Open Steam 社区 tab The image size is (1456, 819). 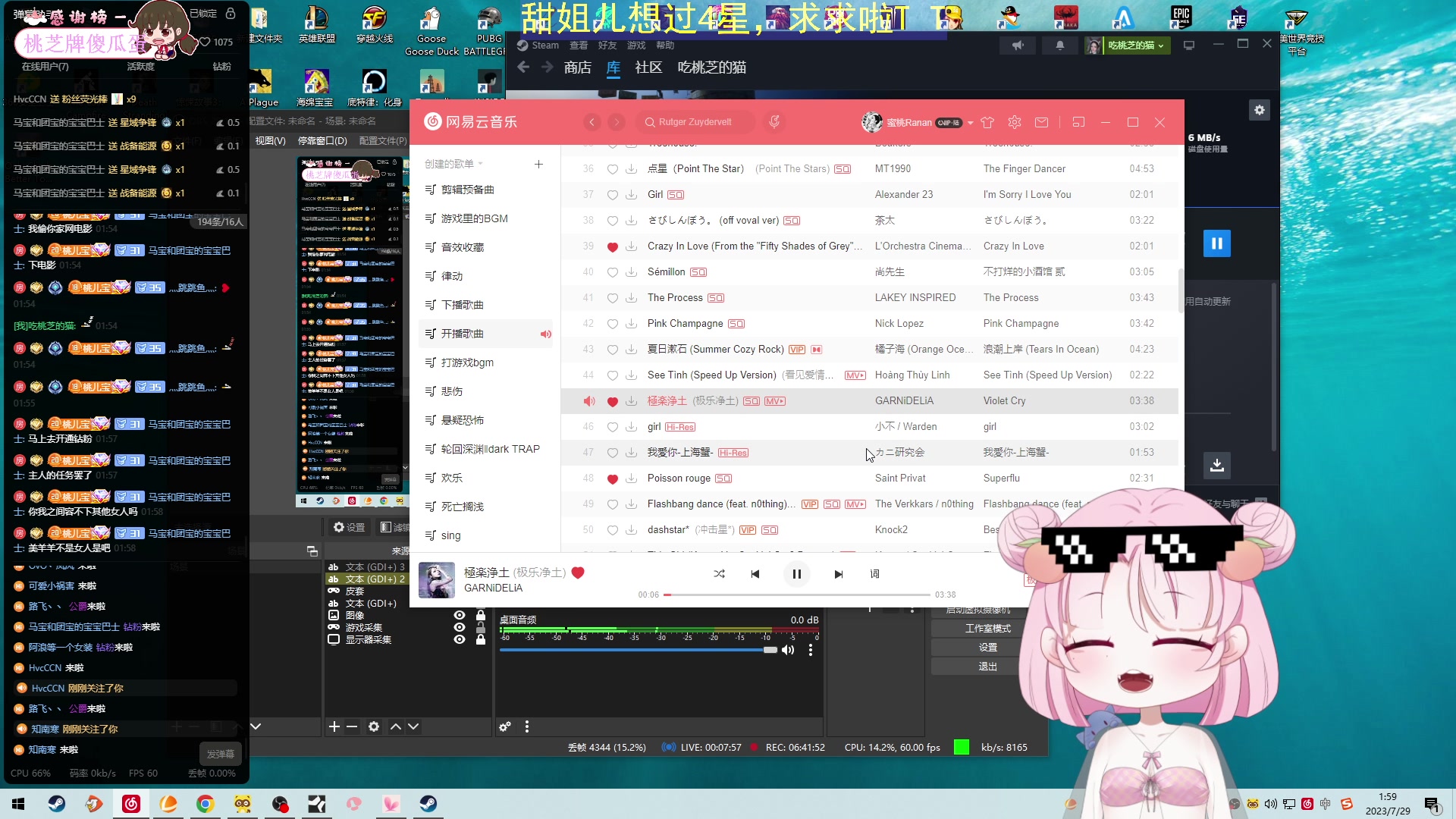click(x=648, y=67)
